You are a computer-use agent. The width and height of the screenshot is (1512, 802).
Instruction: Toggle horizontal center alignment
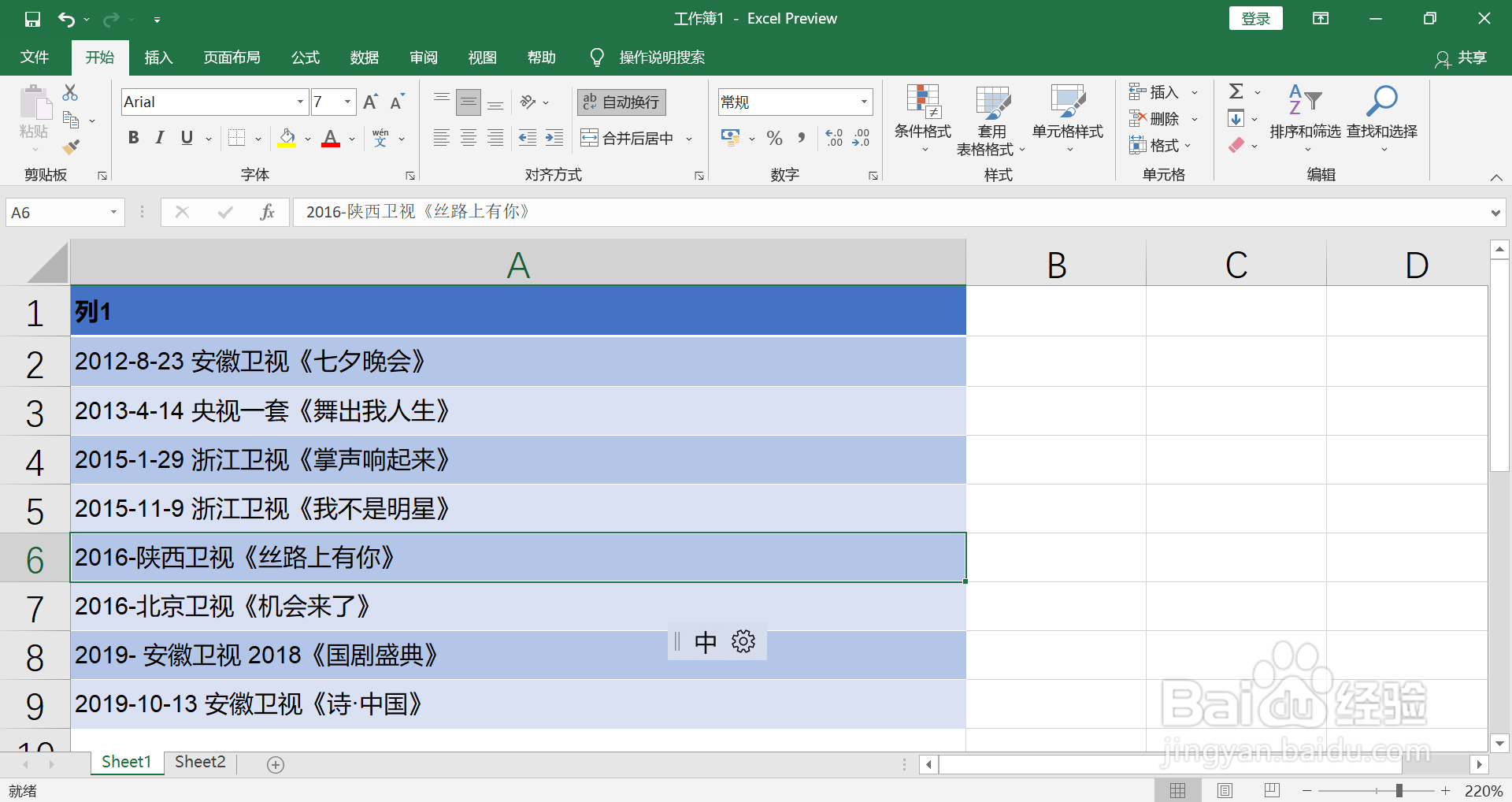click(x=469, y=138)
